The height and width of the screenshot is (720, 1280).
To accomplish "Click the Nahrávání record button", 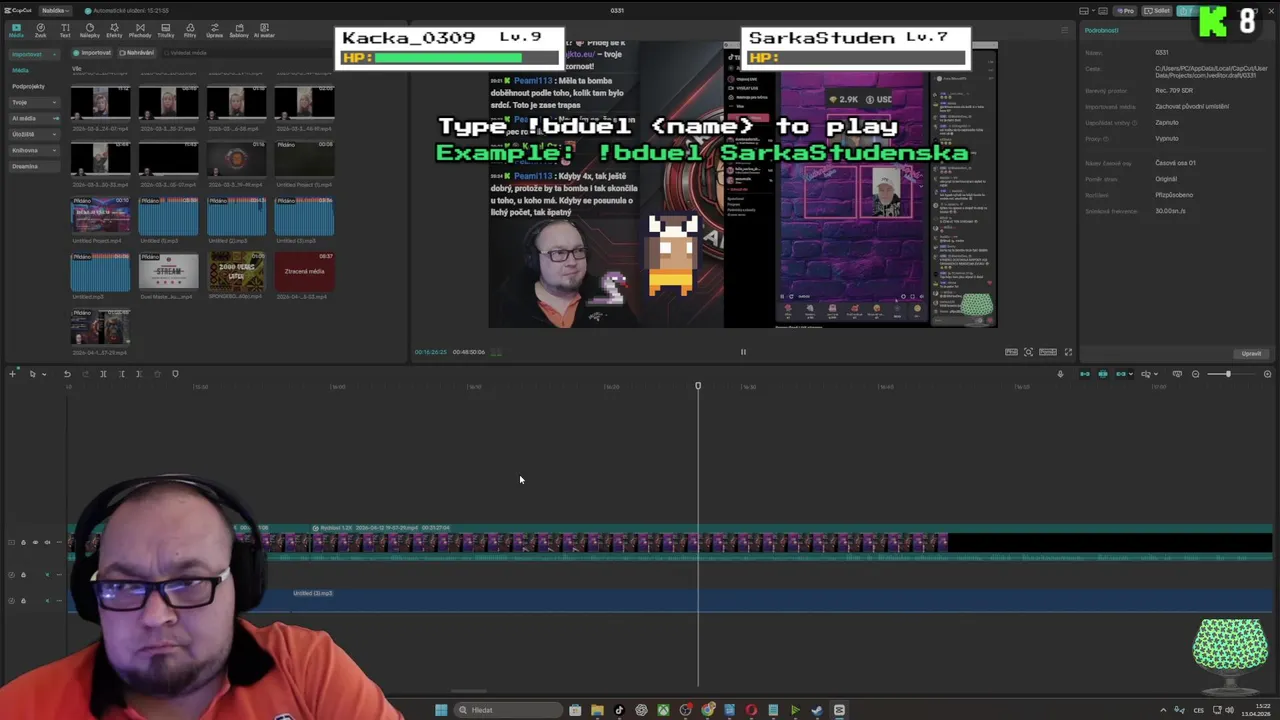I will 137,53.
